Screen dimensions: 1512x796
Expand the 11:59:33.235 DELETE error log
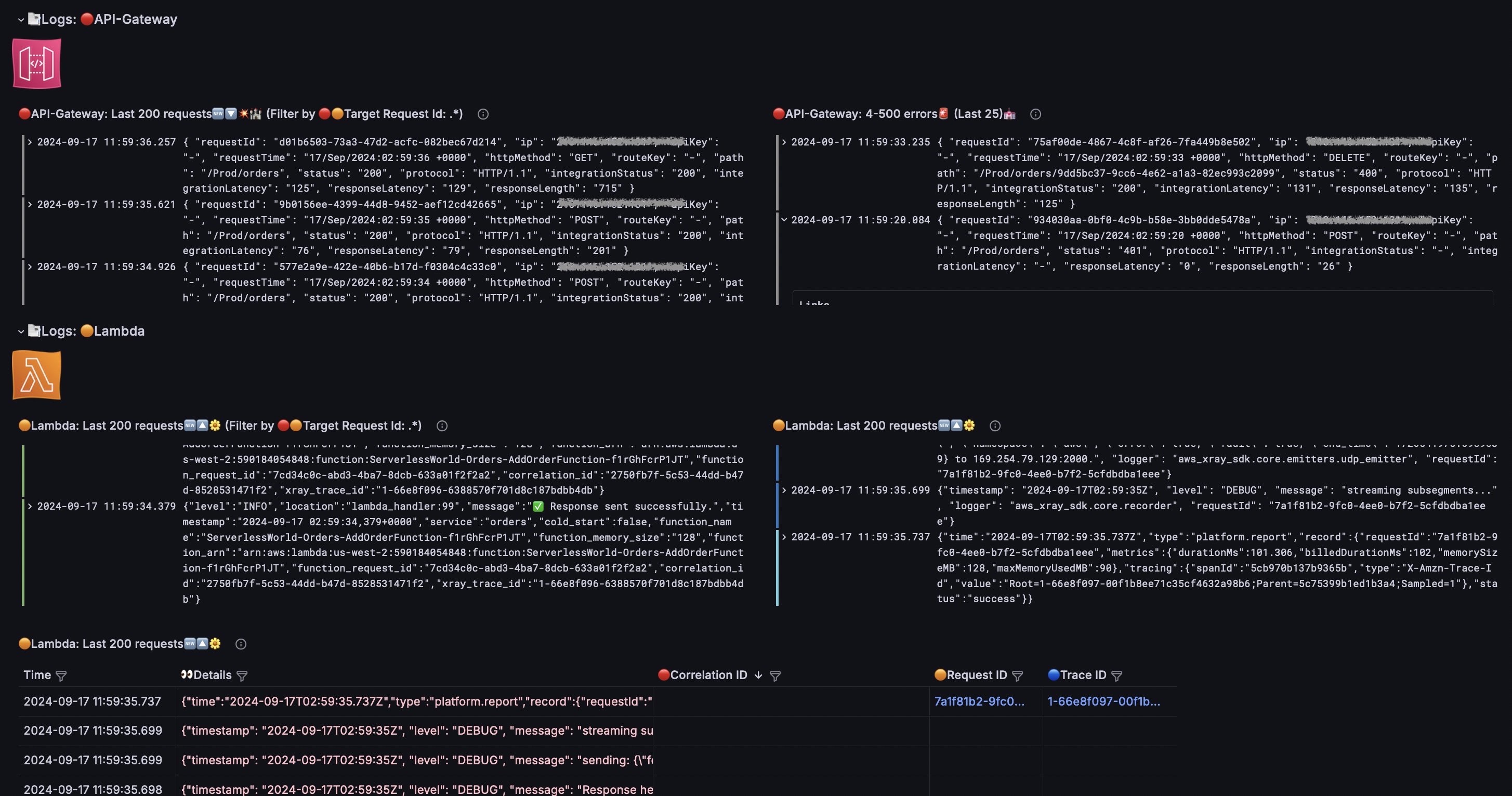pyautogui.click(x=784, y=142)
